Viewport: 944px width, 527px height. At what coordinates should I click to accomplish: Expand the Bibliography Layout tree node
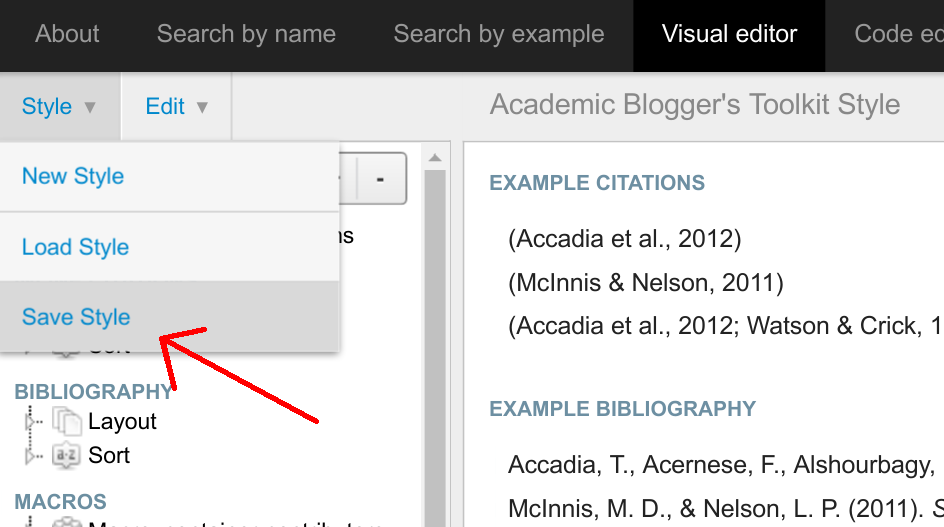[x=29, y=422]
